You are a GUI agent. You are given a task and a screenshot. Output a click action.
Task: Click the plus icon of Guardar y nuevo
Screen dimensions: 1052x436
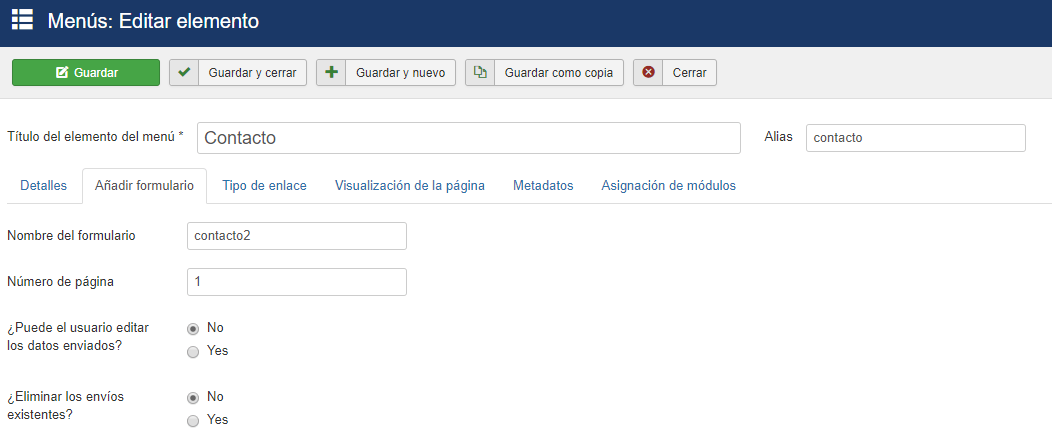tap(331, 72)
